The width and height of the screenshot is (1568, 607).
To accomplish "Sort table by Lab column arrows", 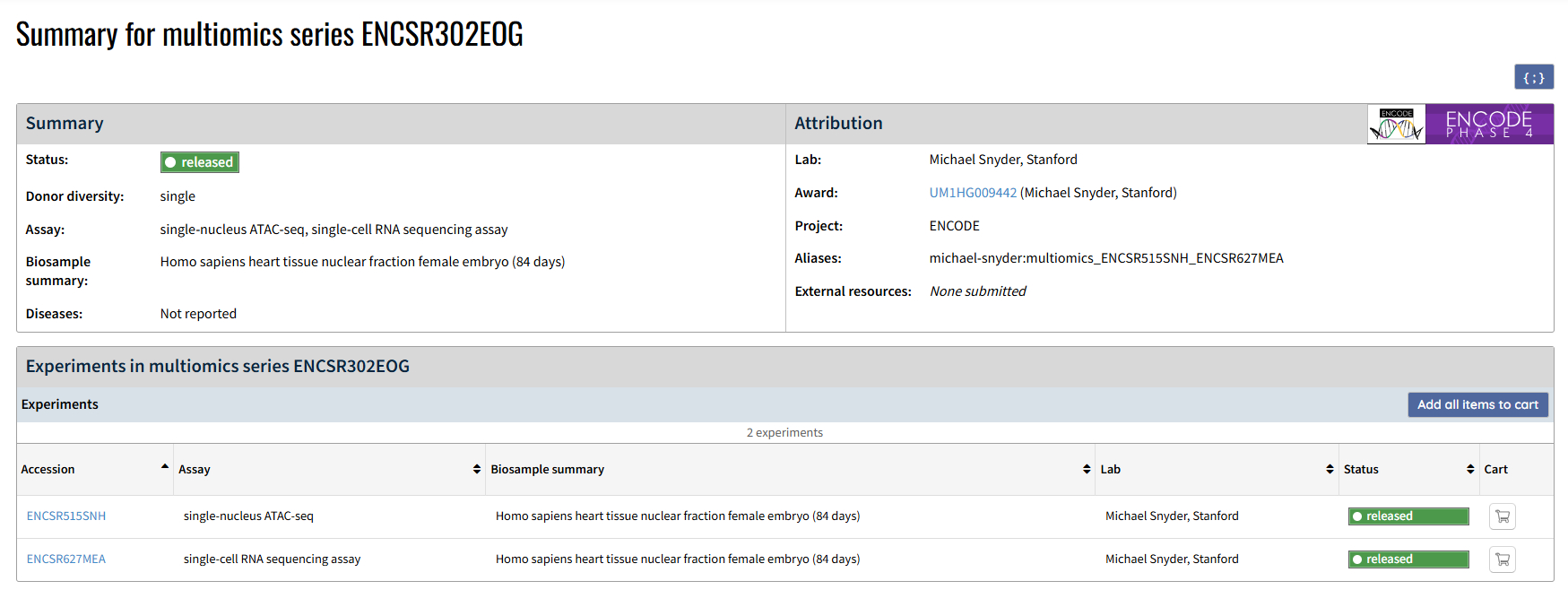I will [1330, 469].
